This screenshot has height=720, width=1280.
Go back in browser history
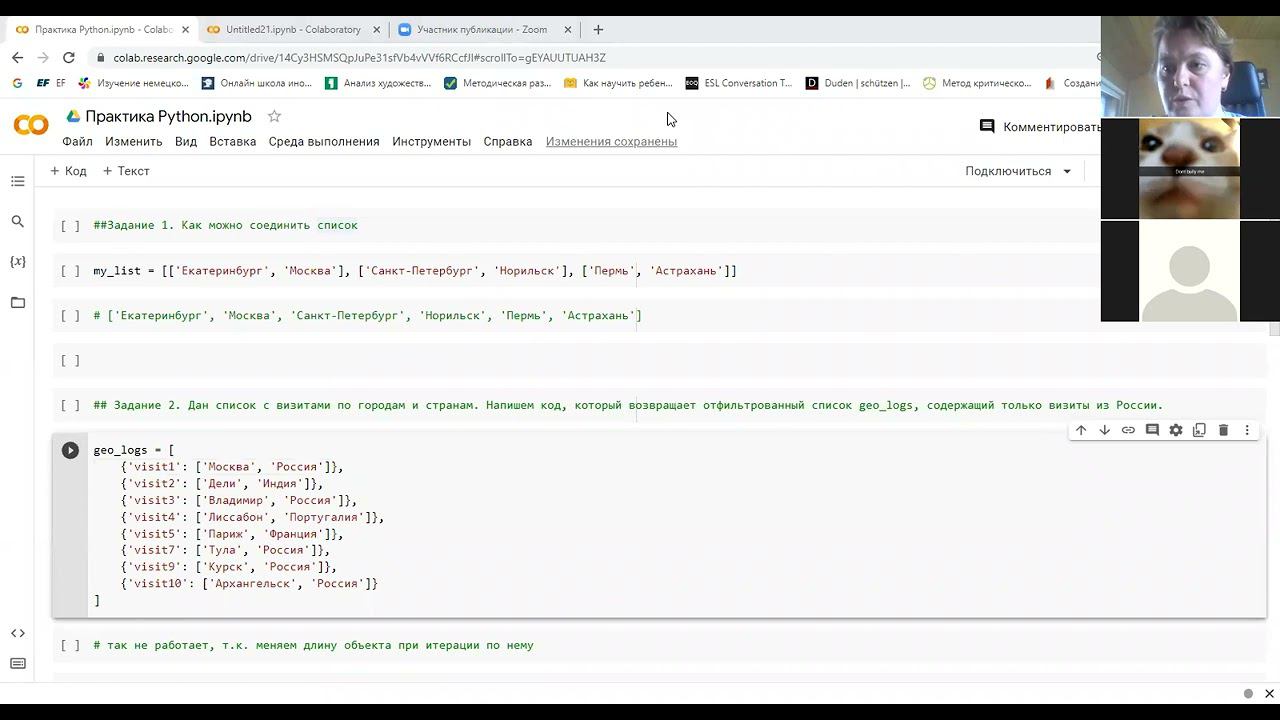pos(17,57)
